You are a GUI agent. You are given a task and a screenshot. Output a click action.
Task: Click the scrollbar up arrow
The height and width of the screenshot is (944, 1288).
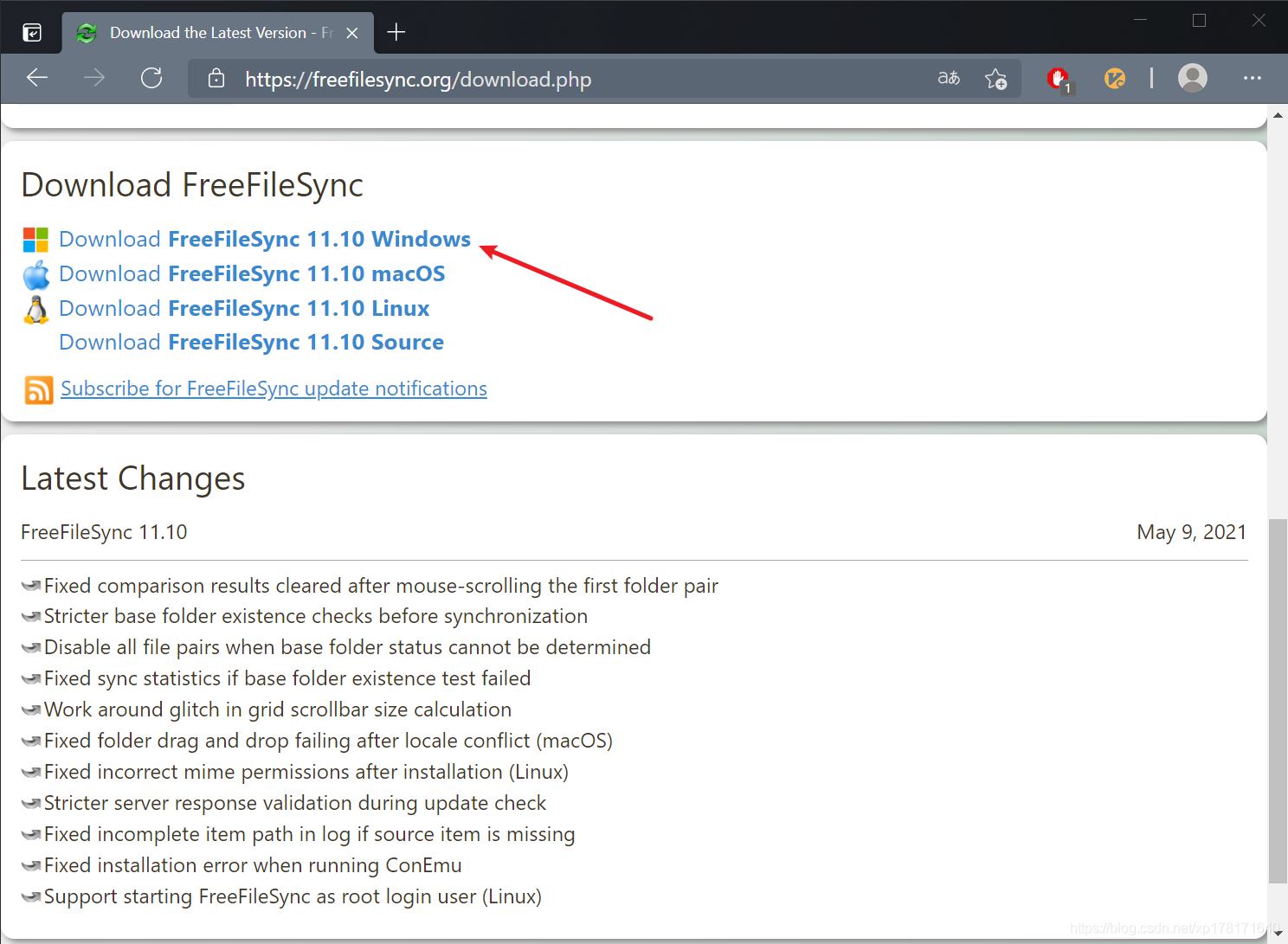pyautogui.click(x=1278, y=114)
